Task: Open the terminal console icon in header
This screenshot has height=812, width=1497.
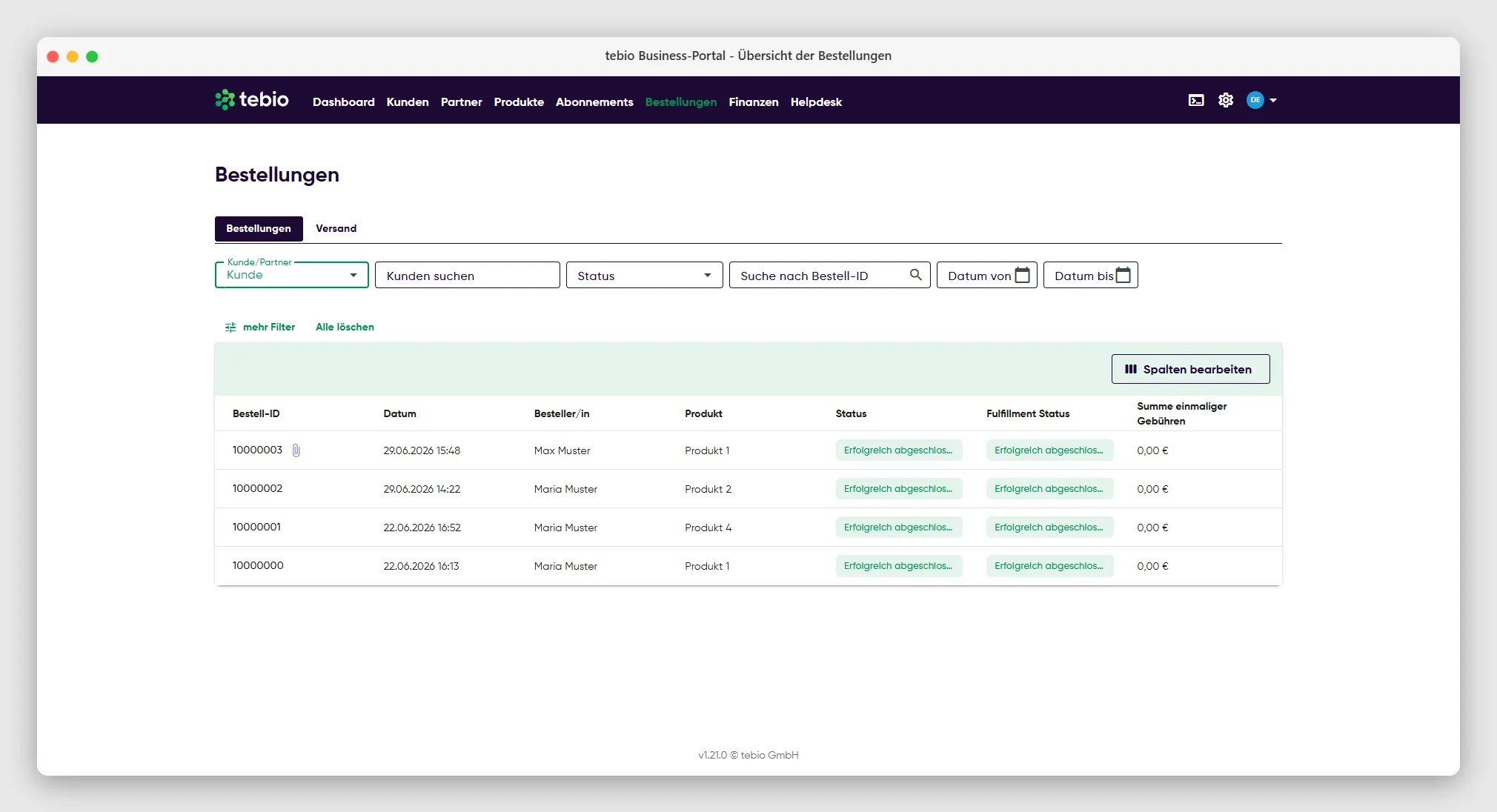Action: [x=1196, y=100]
